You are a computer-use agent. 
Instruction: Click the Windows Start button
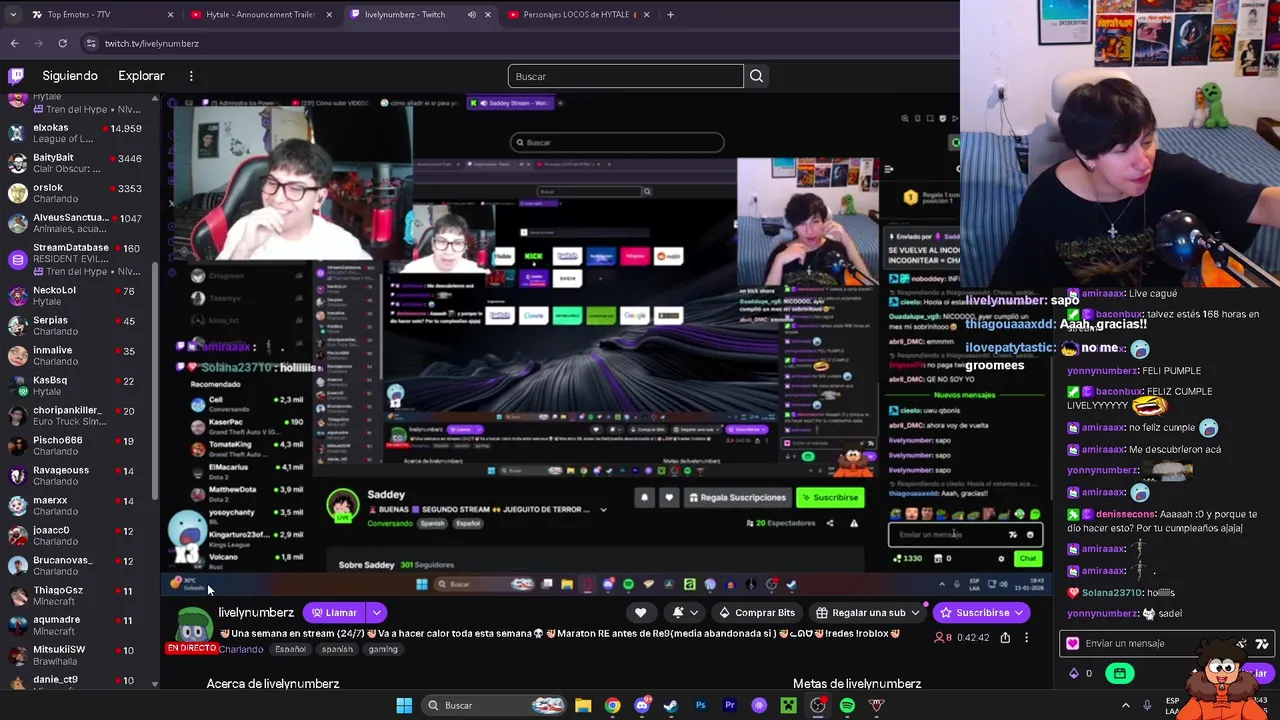click(404, 705)
